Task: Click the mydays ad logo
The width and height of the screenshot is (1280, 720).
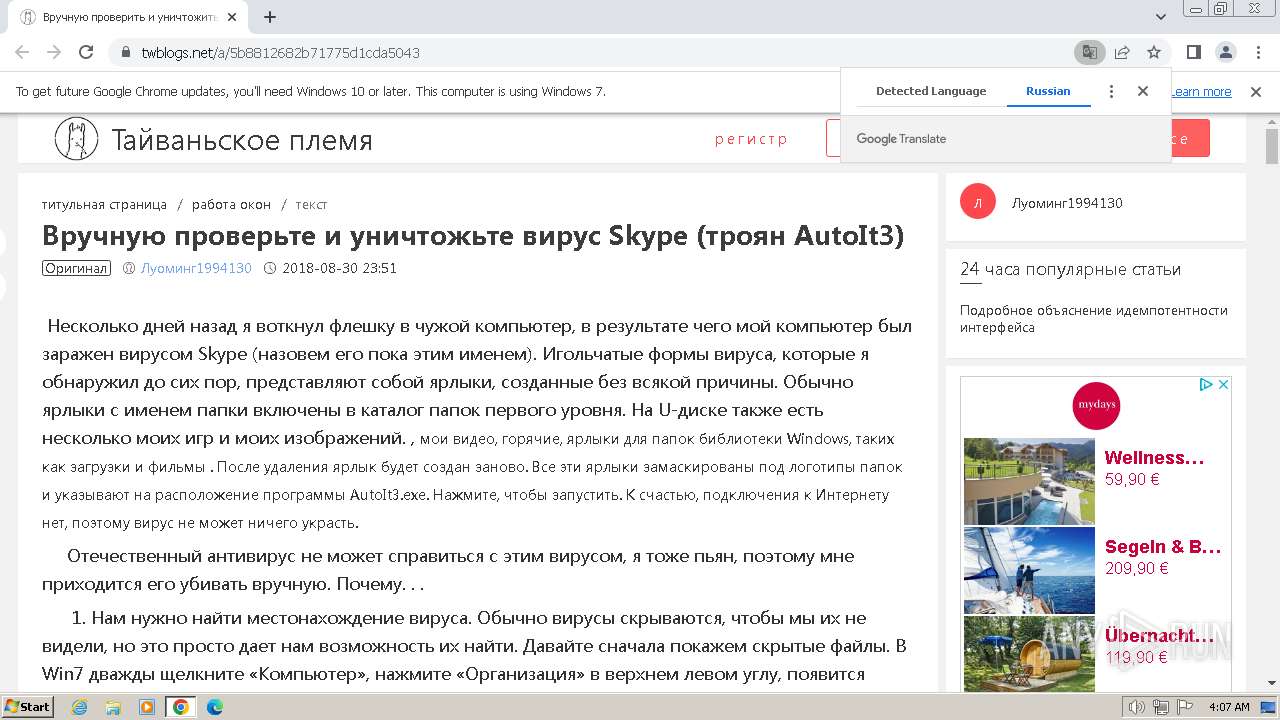Action: [x=1096, y=406]
